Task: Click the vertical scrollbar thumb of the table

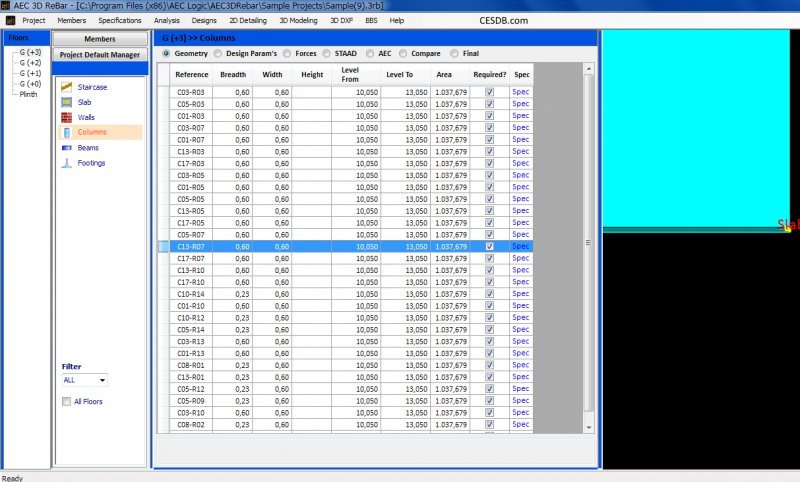Action: coord(589,243)
